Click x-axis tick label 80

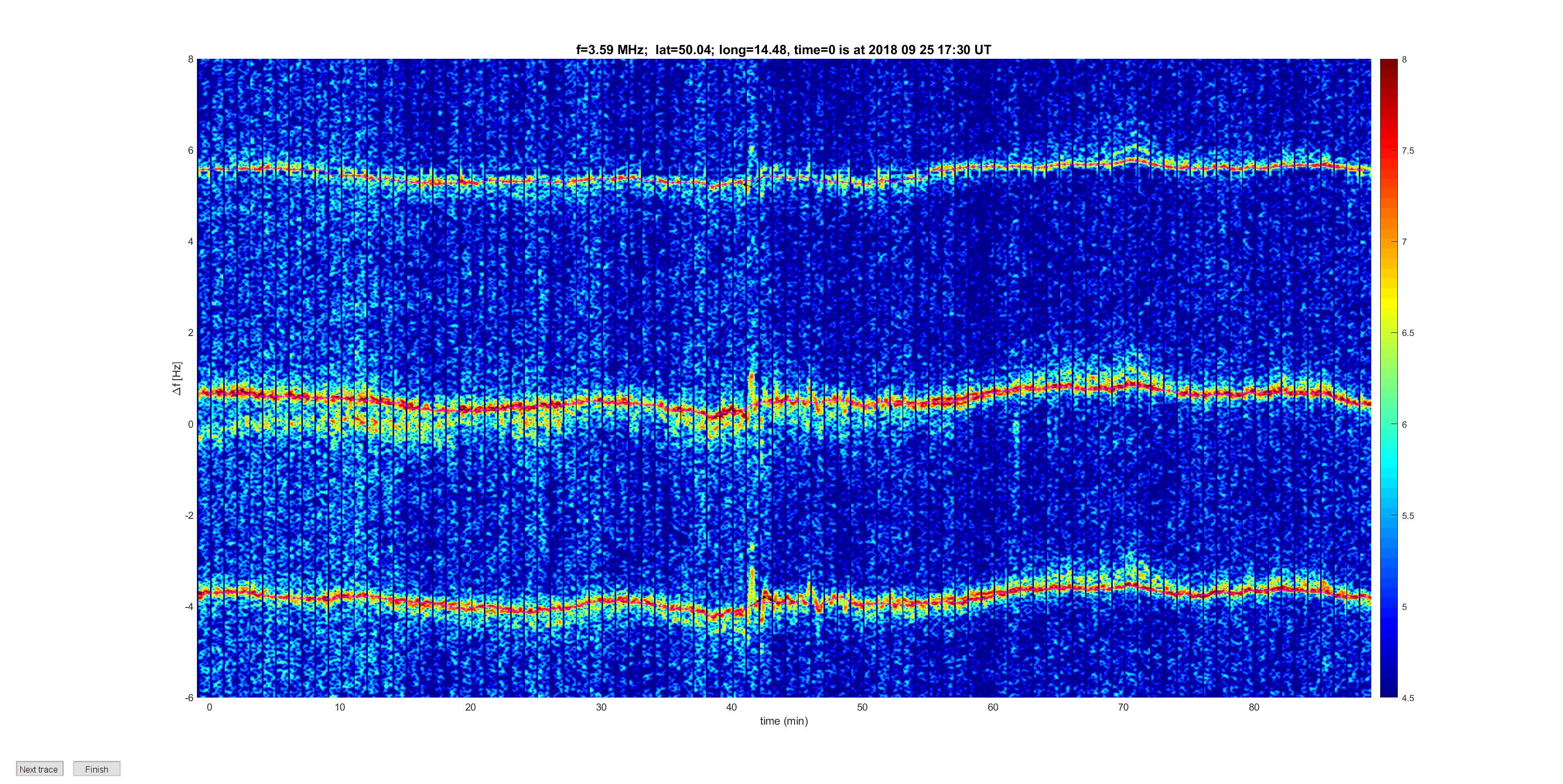click(1254, 707)
